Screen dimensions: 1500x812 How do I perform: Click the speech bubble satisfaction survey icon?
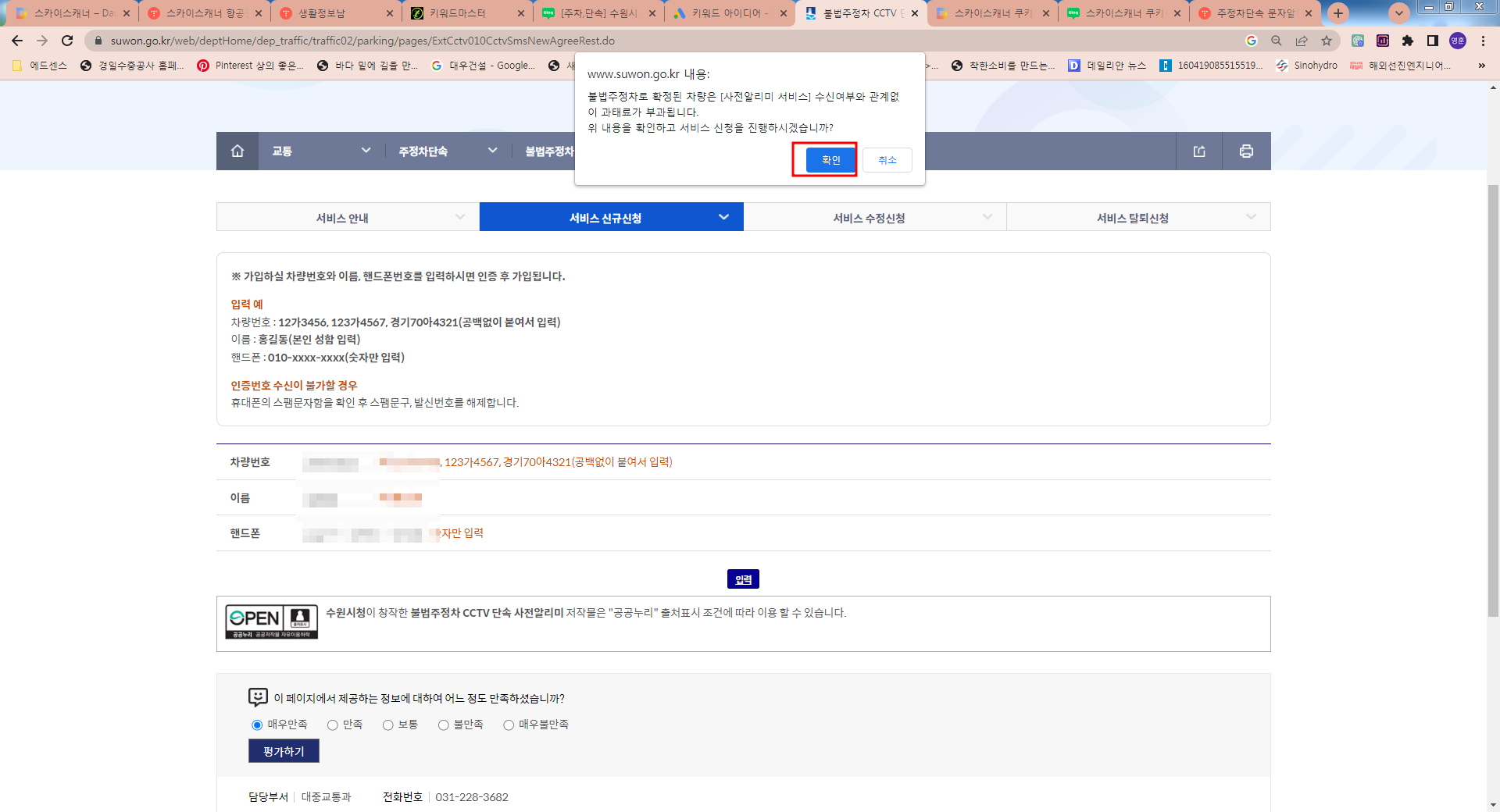tap(258, 697)
